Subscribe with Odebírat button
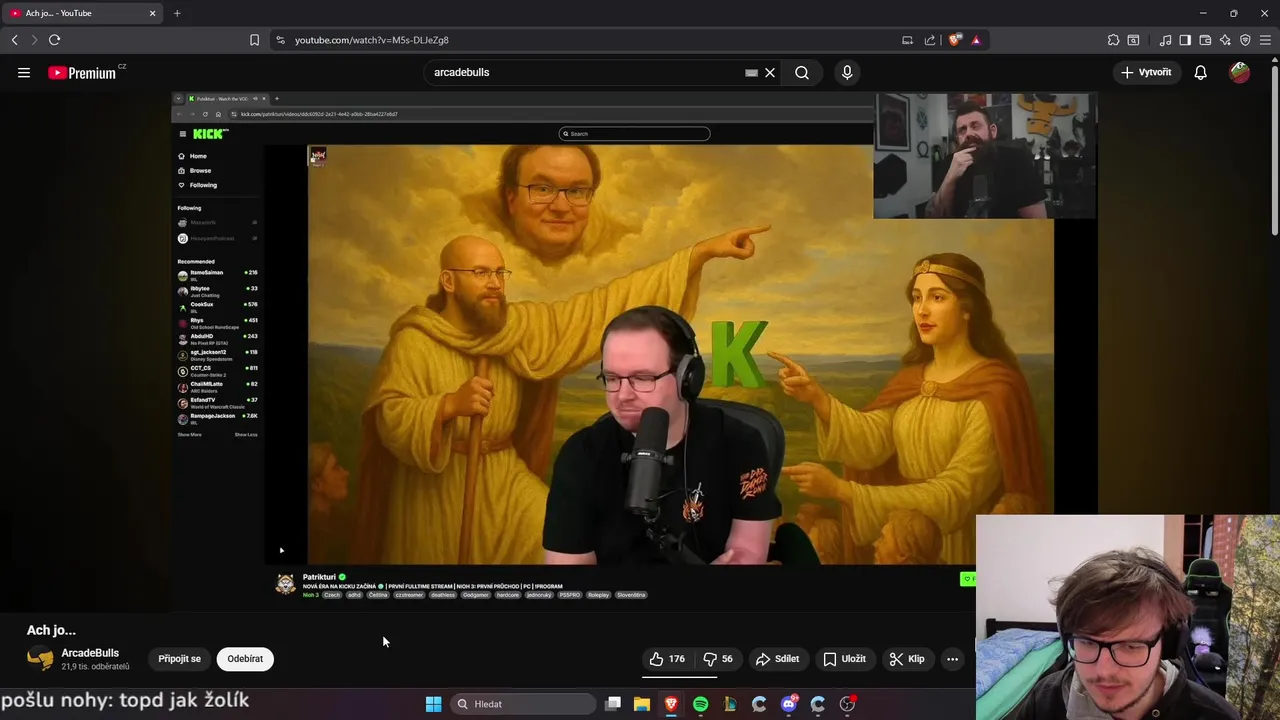Screen dimensions: 1280x720 (245, 659)
